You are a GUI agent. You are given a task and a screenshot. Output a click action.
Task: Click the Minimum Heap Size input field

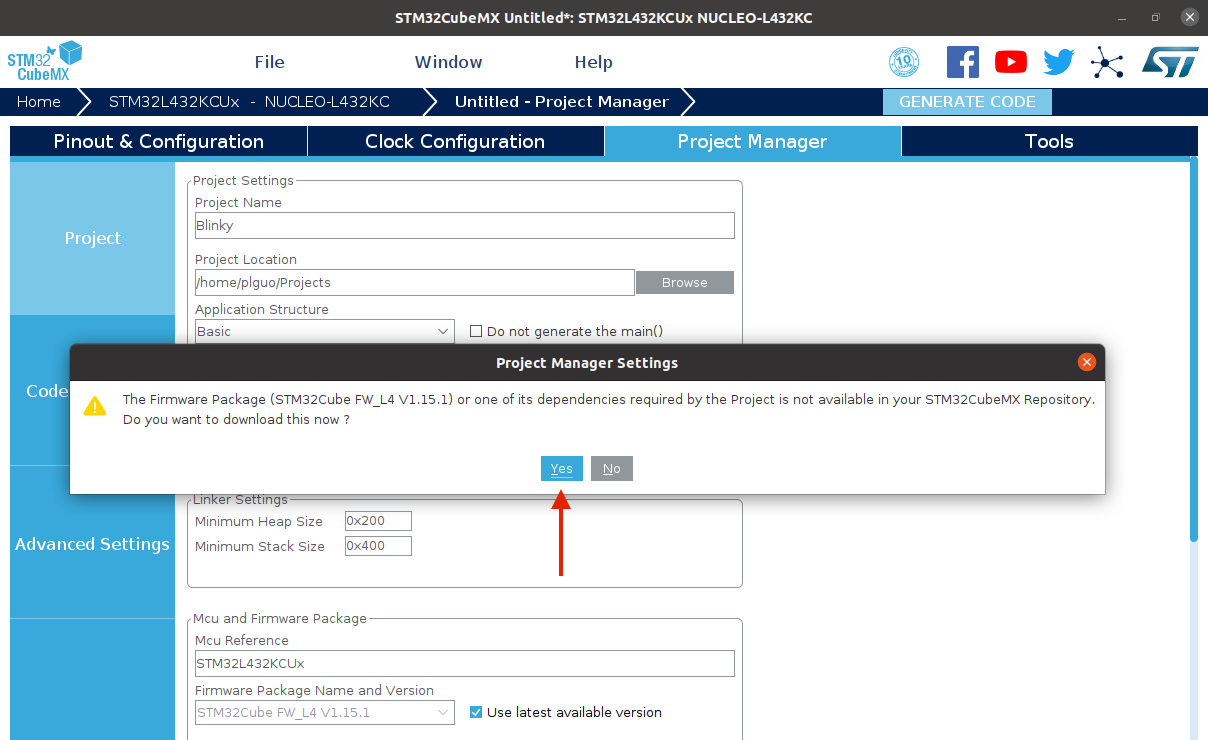click(377, 520)
